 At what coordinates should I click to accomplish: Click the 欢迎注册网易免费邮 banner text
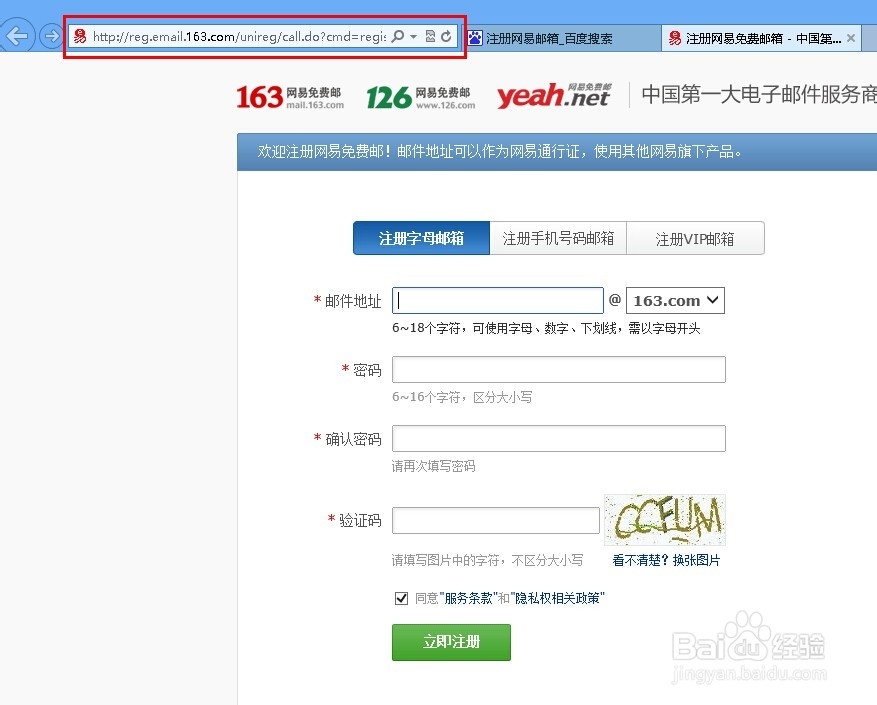click(x=499, y=151)
